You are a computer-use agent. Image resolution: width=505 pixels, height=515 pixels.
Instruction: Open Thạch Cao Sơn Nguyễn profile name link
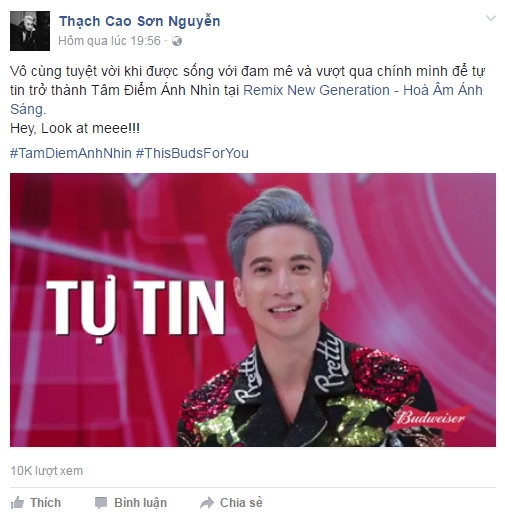140,21
